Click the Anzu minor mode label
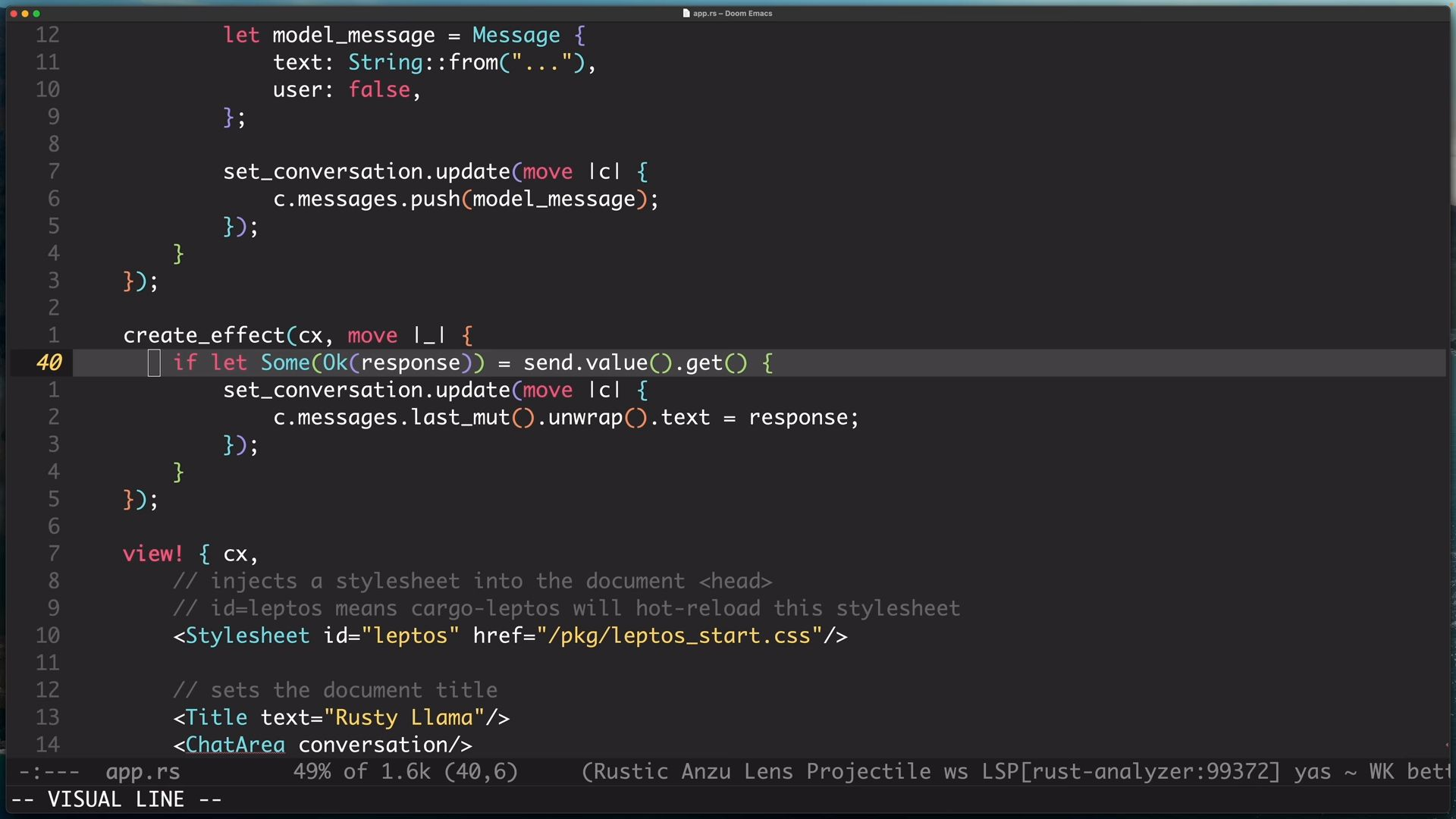 tap(705, 772)
